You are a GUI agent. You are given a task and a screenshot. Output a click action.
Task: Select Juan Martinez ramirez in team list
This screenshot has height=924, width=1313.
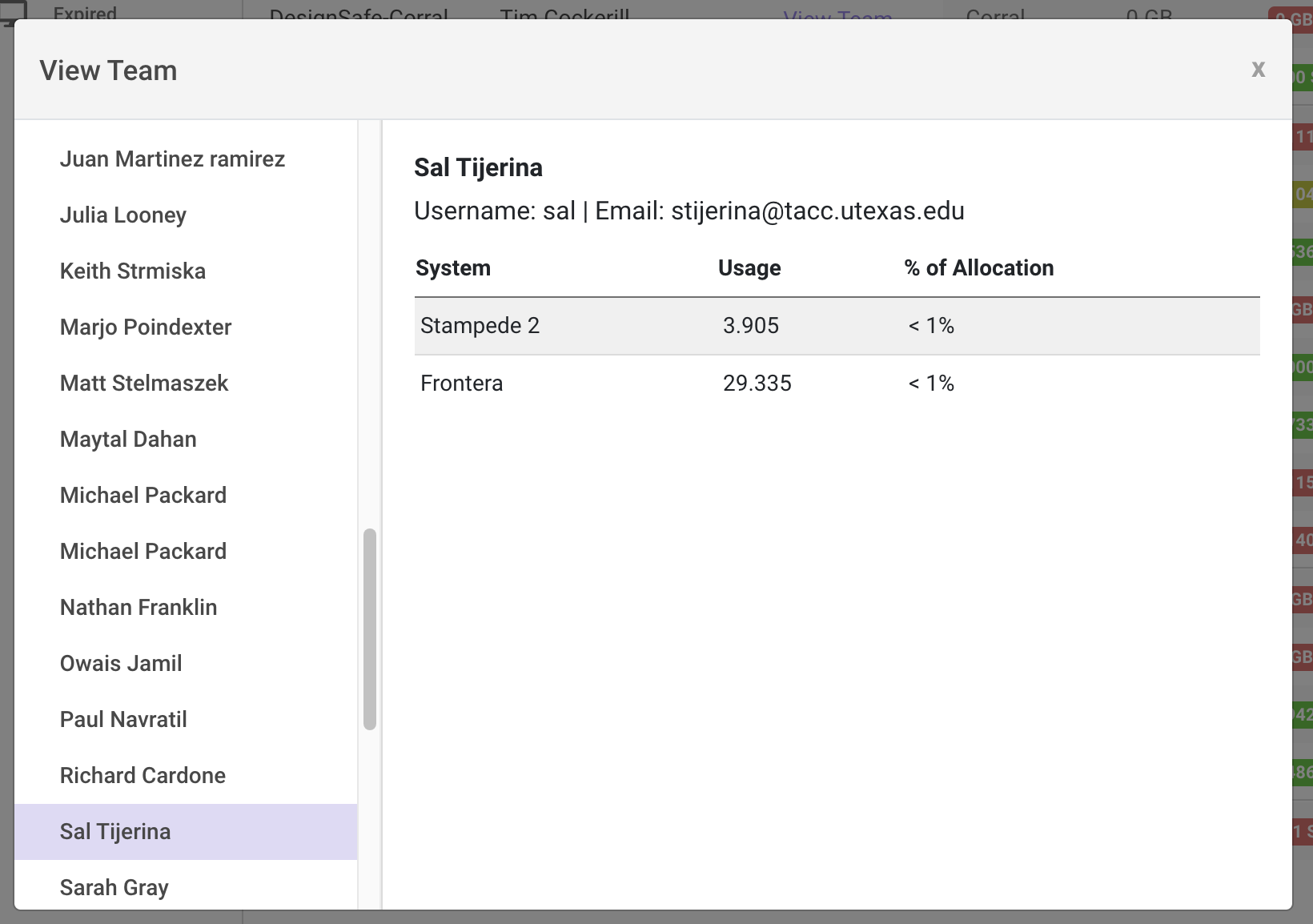coord(172,159)
